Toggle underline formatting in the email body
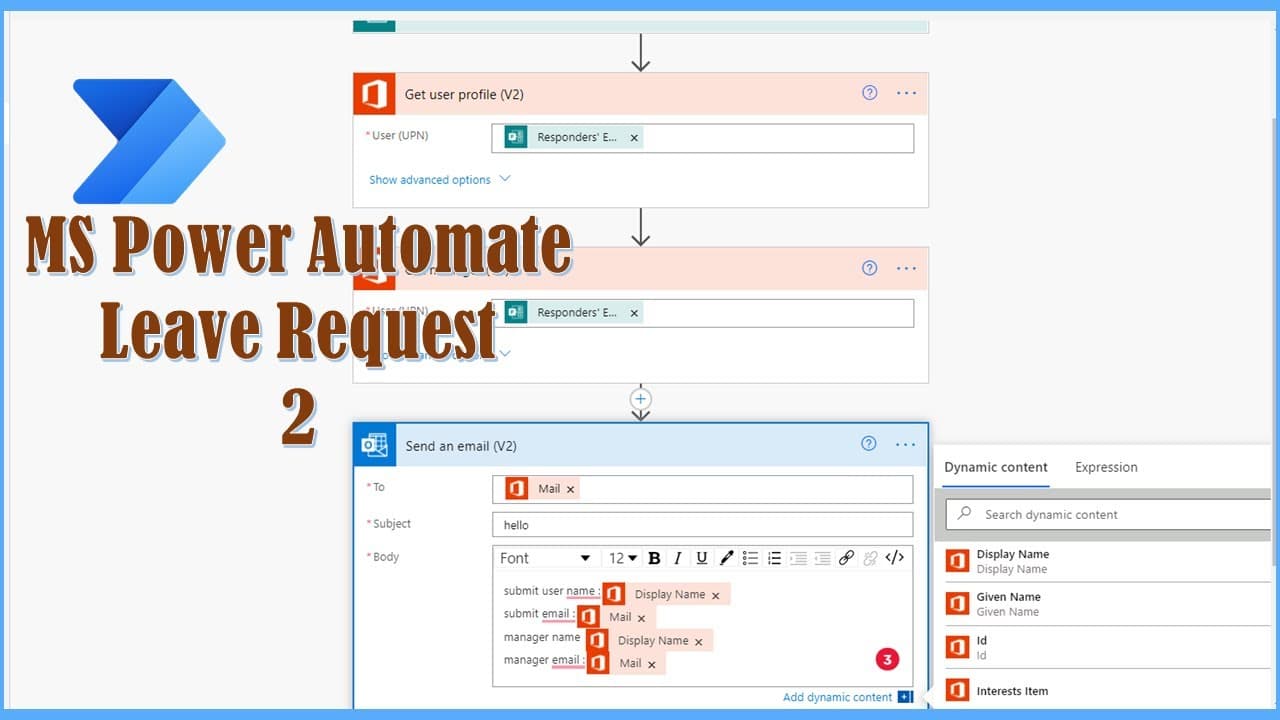1280x720 pixels. 702,558
